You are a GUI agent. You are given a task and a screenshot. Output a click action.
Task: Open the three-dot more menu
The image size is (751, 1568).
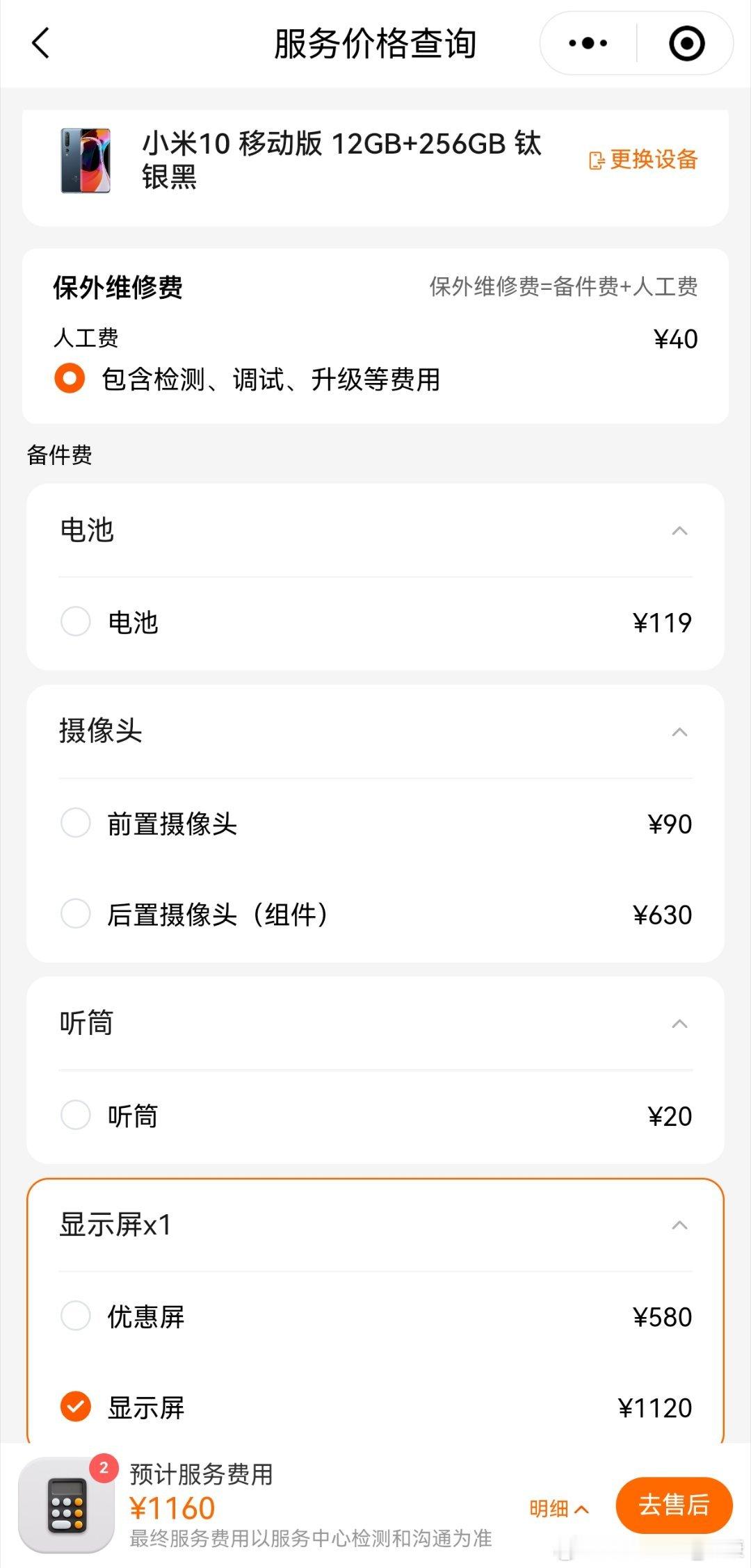(588, 44)
